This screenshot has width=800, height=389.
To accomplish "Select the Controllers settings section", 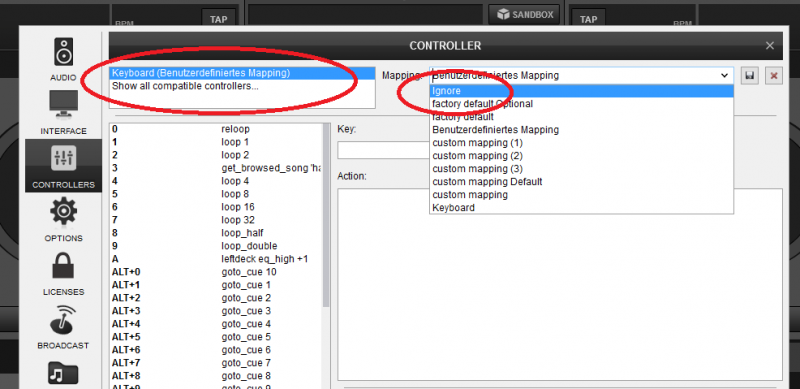I will click(63, 166).
